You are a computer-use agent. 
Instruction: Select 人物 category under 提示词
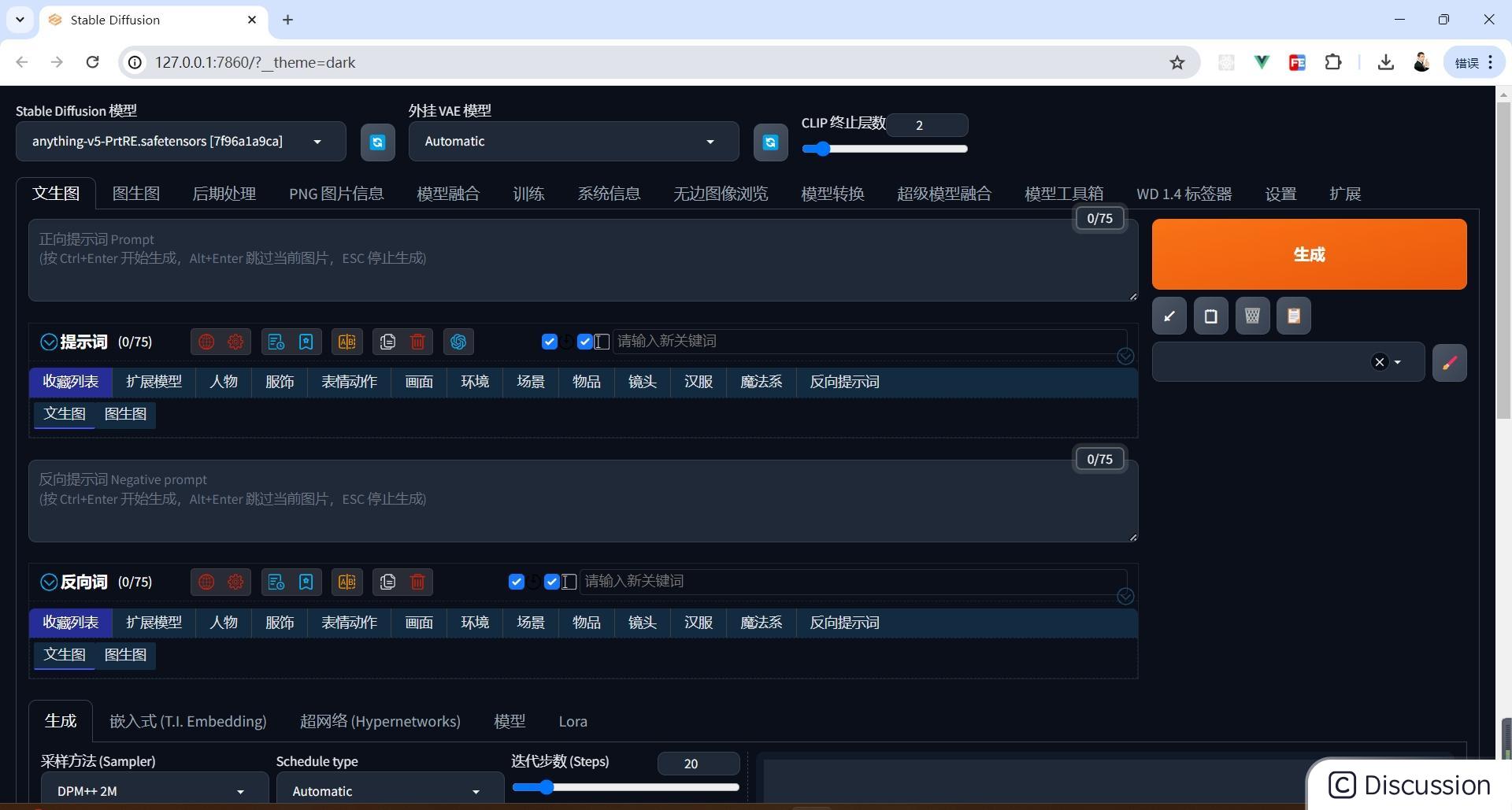tap(224, 382)
